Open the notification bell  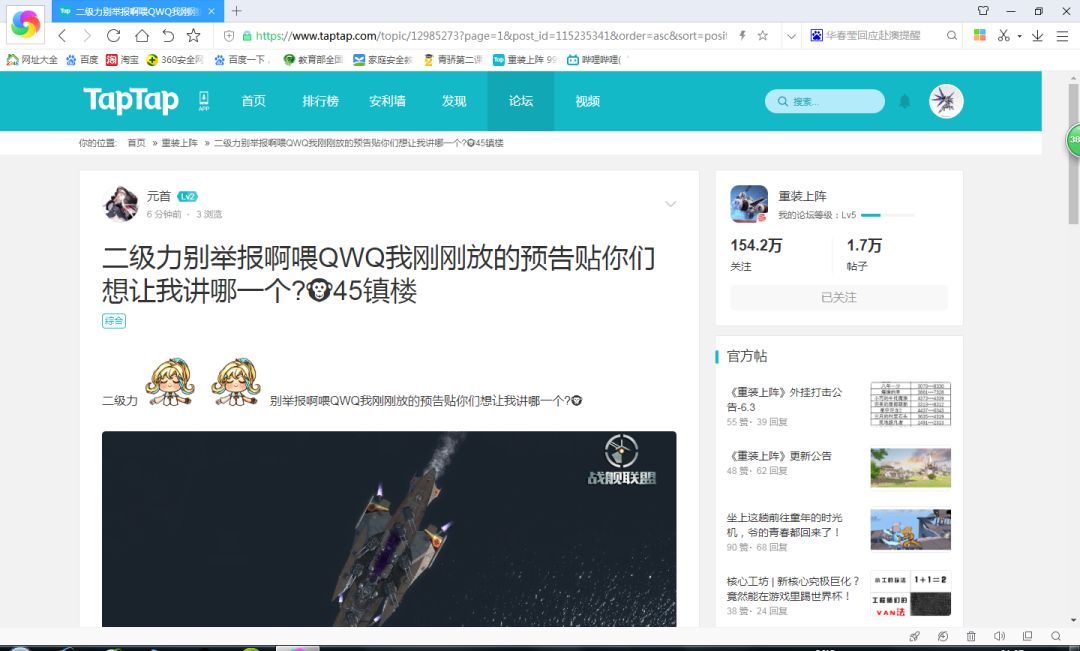pyautogui.click(x=905, y=101)
